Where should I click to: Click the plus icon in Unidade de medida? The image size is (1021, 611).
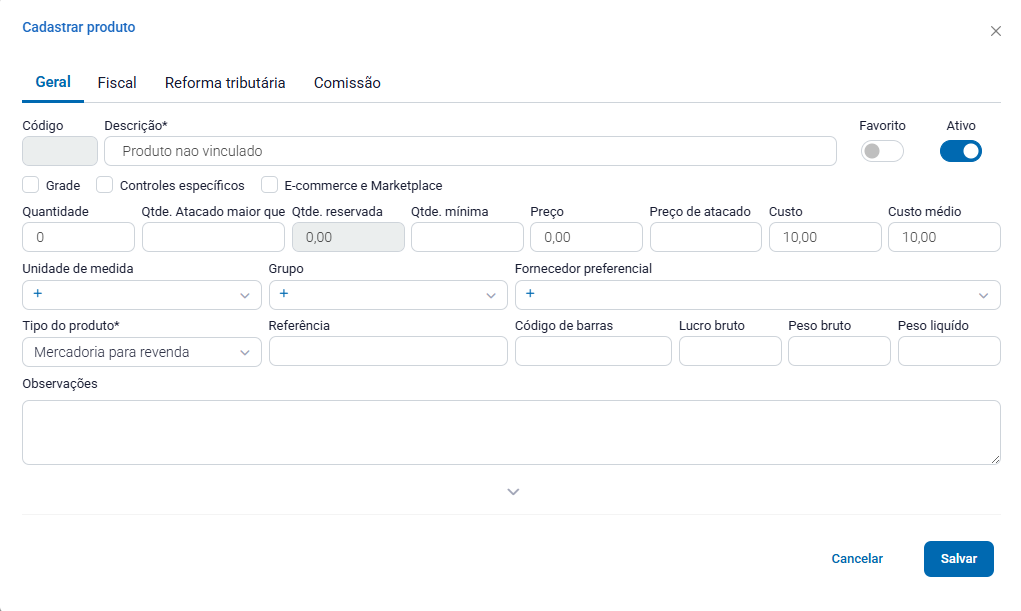tap(38, 294)
